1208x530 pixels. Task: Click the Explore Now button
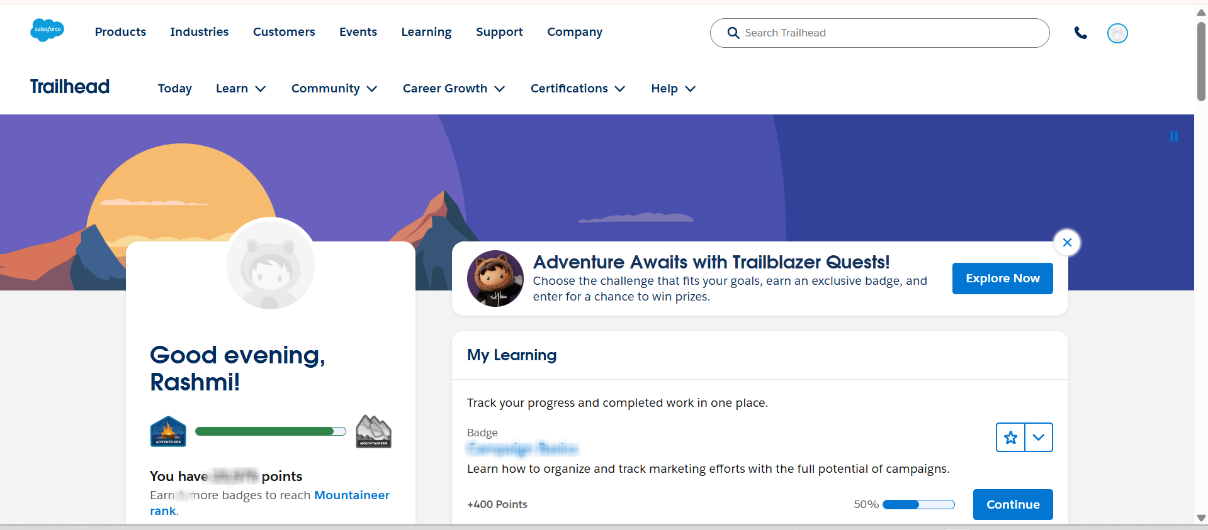[x=1002, y=278]
